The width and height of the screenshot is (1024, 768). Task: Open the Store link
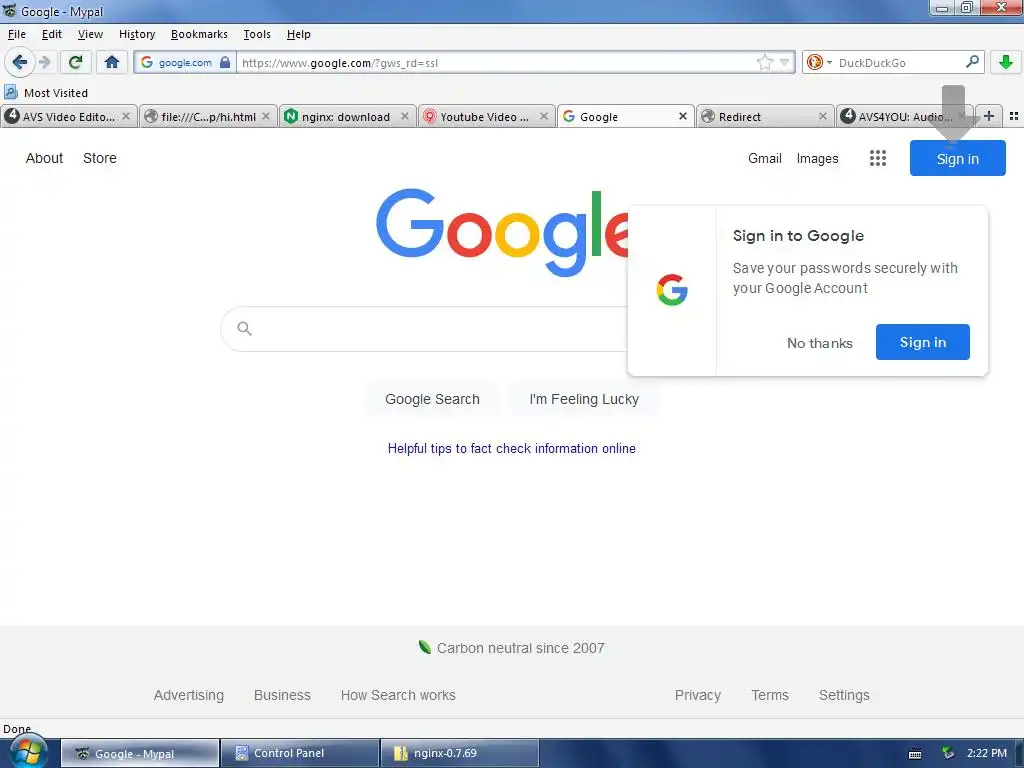(x=100, y=158)
